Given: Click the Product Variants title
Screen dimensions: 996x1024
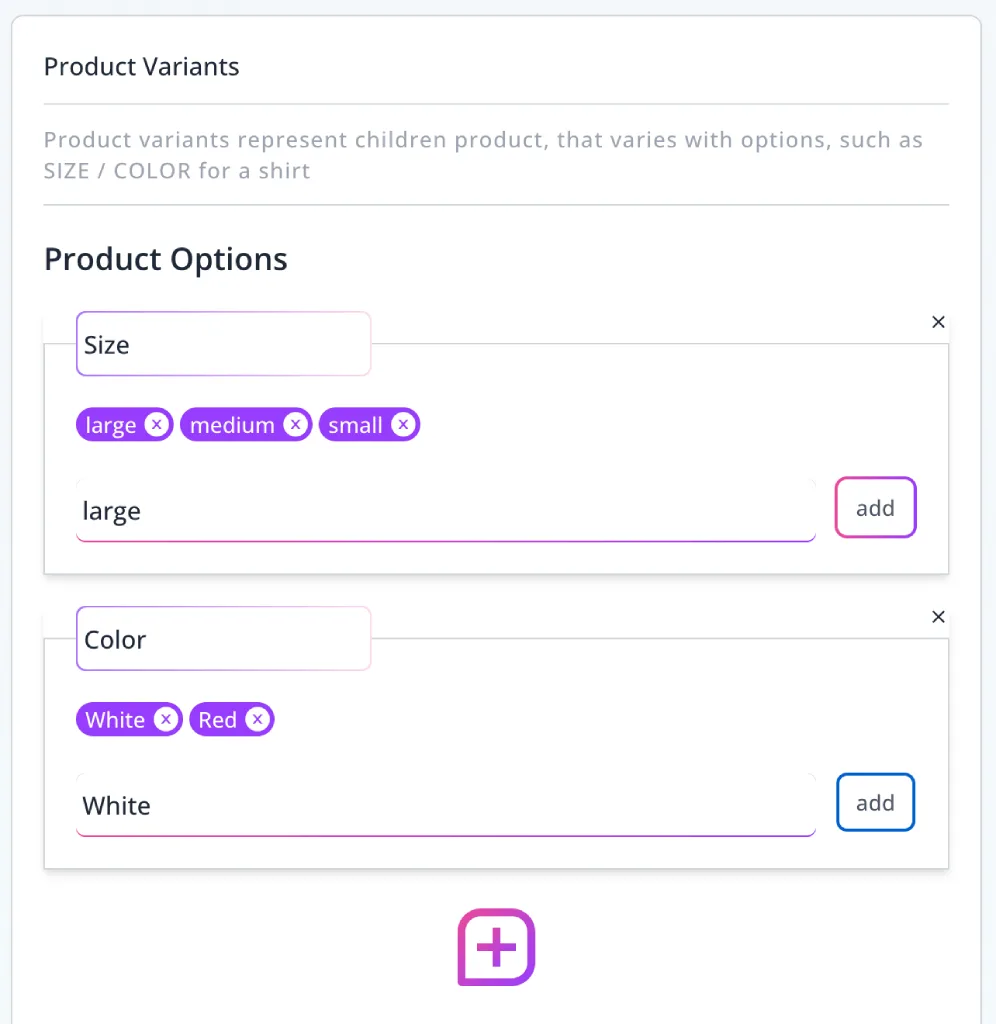Looking at the screenshot, I should coord(142,67).
